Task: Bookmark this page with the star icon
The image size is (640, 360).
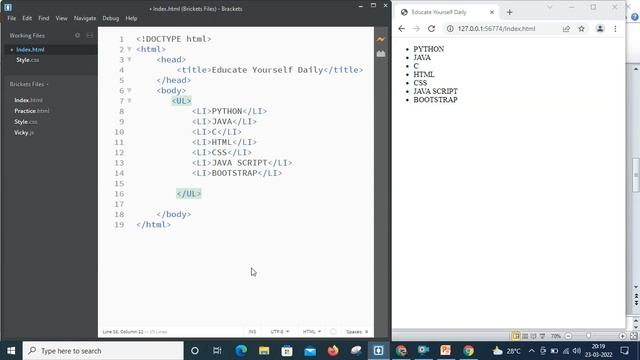Action: coord(581,29)
